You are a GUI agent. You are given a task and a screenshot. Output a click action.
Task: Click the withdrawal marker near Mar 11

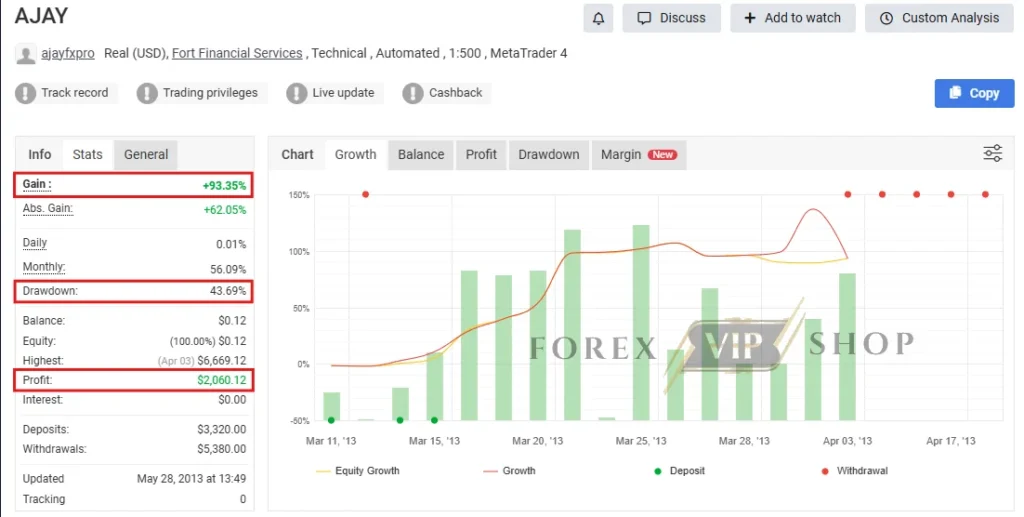(x=366, y=195)
